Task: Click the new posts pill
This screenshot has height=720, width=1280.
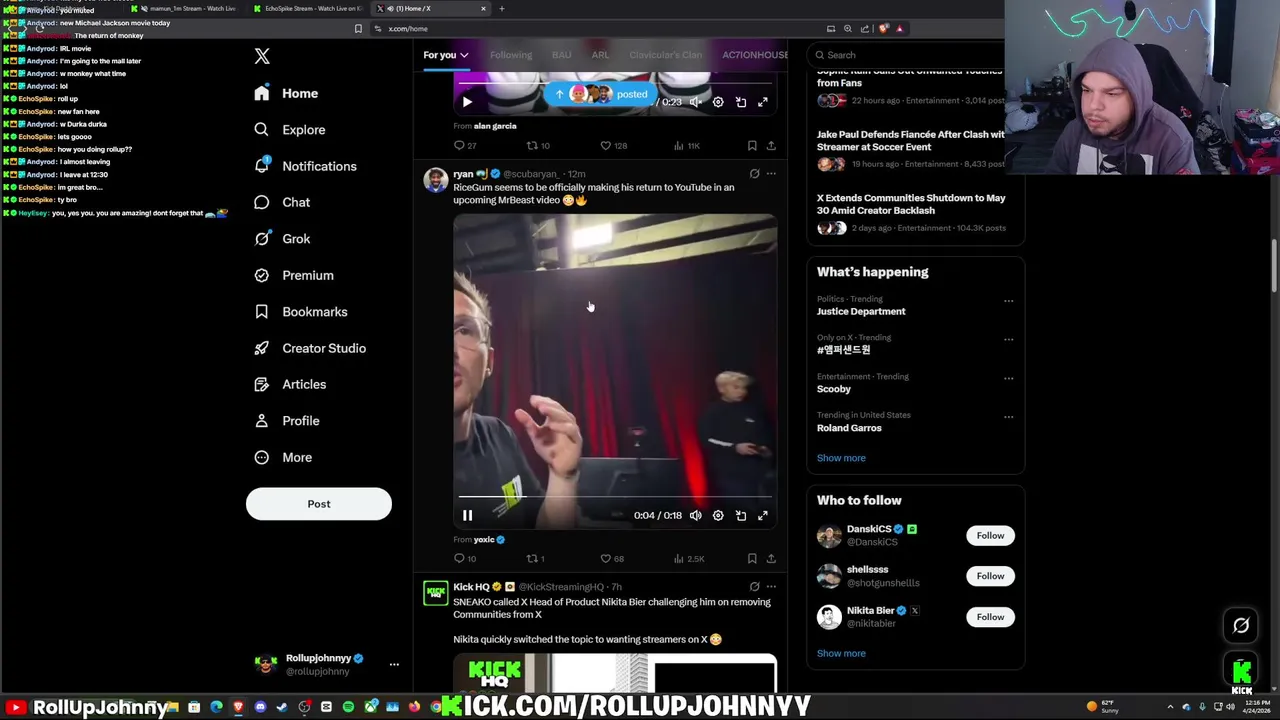Action: click(603, 94)
